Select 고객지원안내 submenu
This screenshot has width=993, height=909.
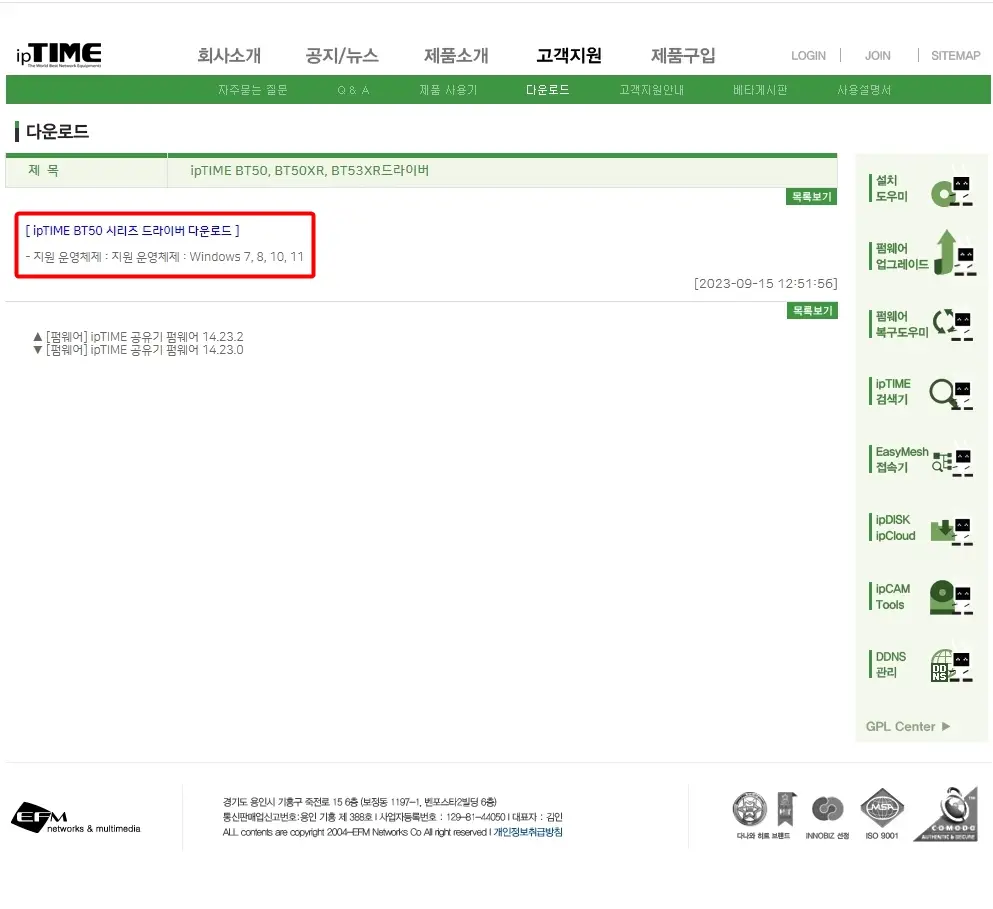[x=652, y=90]
